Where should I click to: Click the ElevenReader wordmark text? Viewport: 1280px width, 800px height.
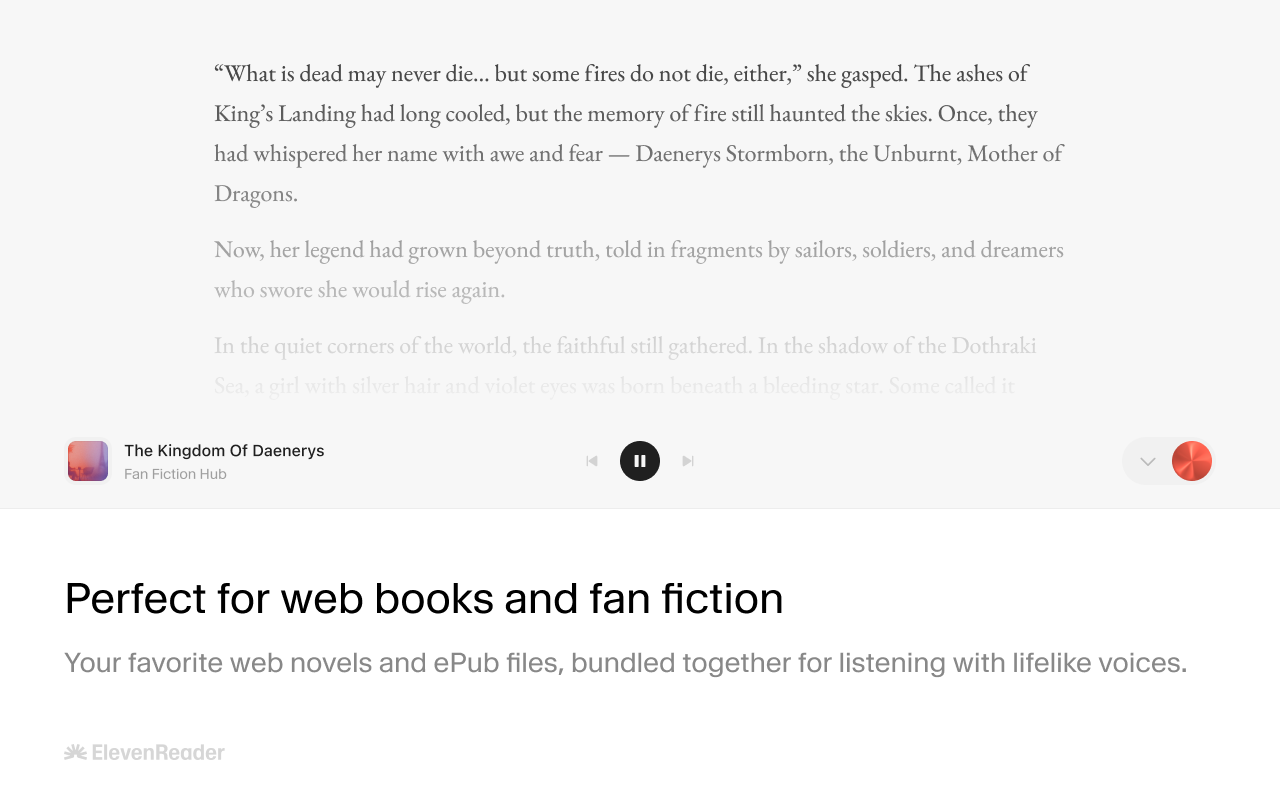(x=158, y=752)
